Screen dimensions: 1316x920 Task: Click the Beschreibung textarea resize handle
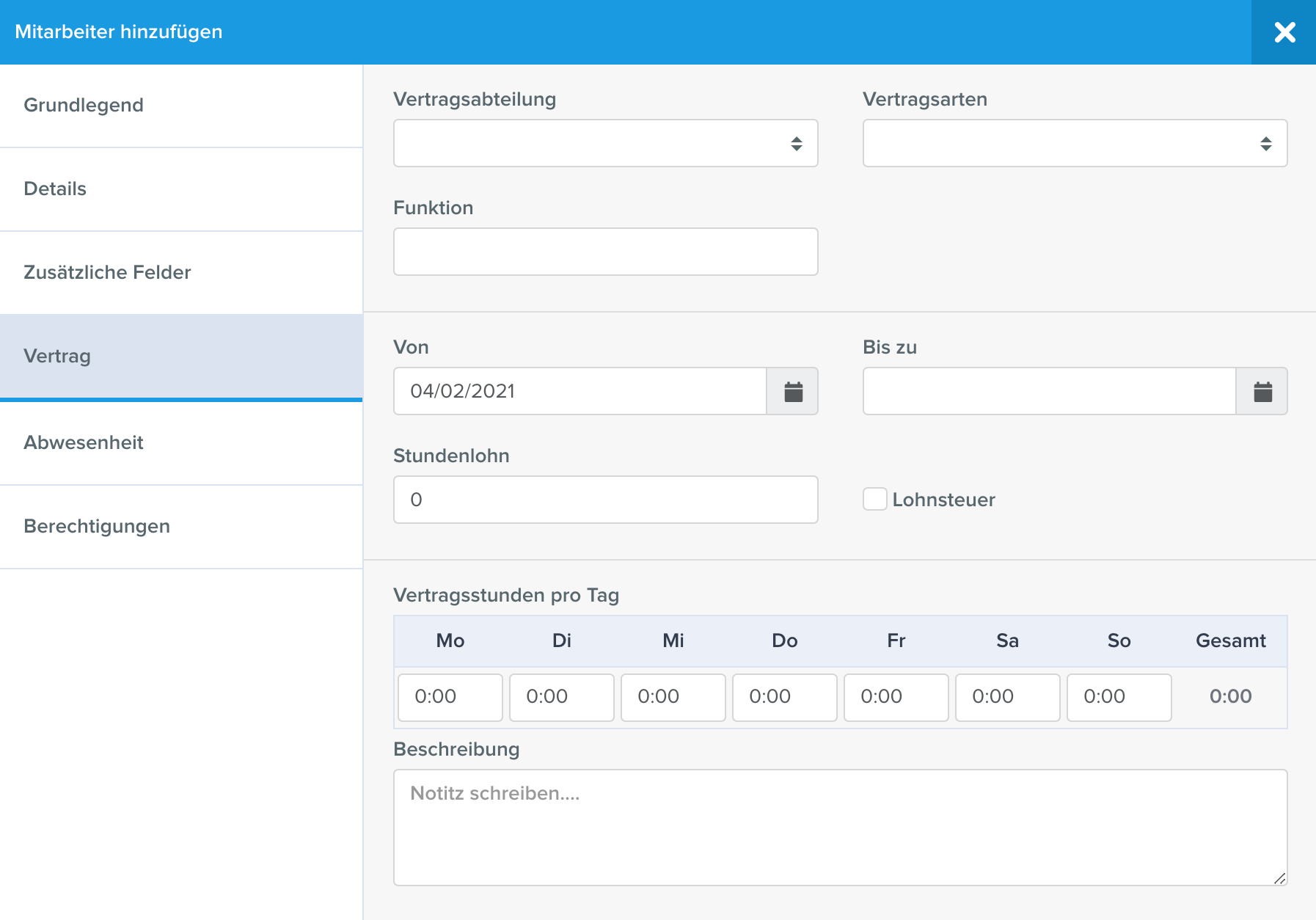[1280, 878]
